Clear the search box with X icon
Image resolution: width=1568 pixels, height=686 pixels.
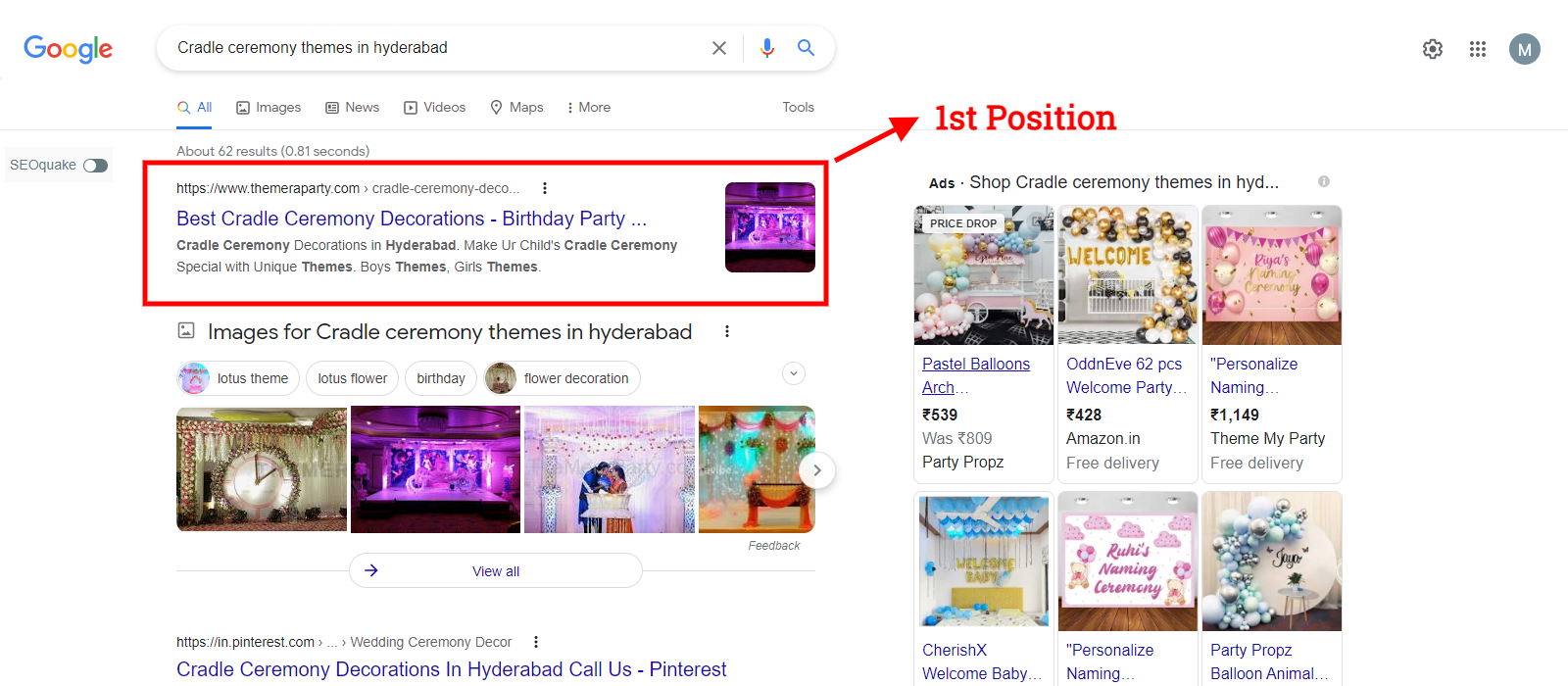tap(719, 48)
